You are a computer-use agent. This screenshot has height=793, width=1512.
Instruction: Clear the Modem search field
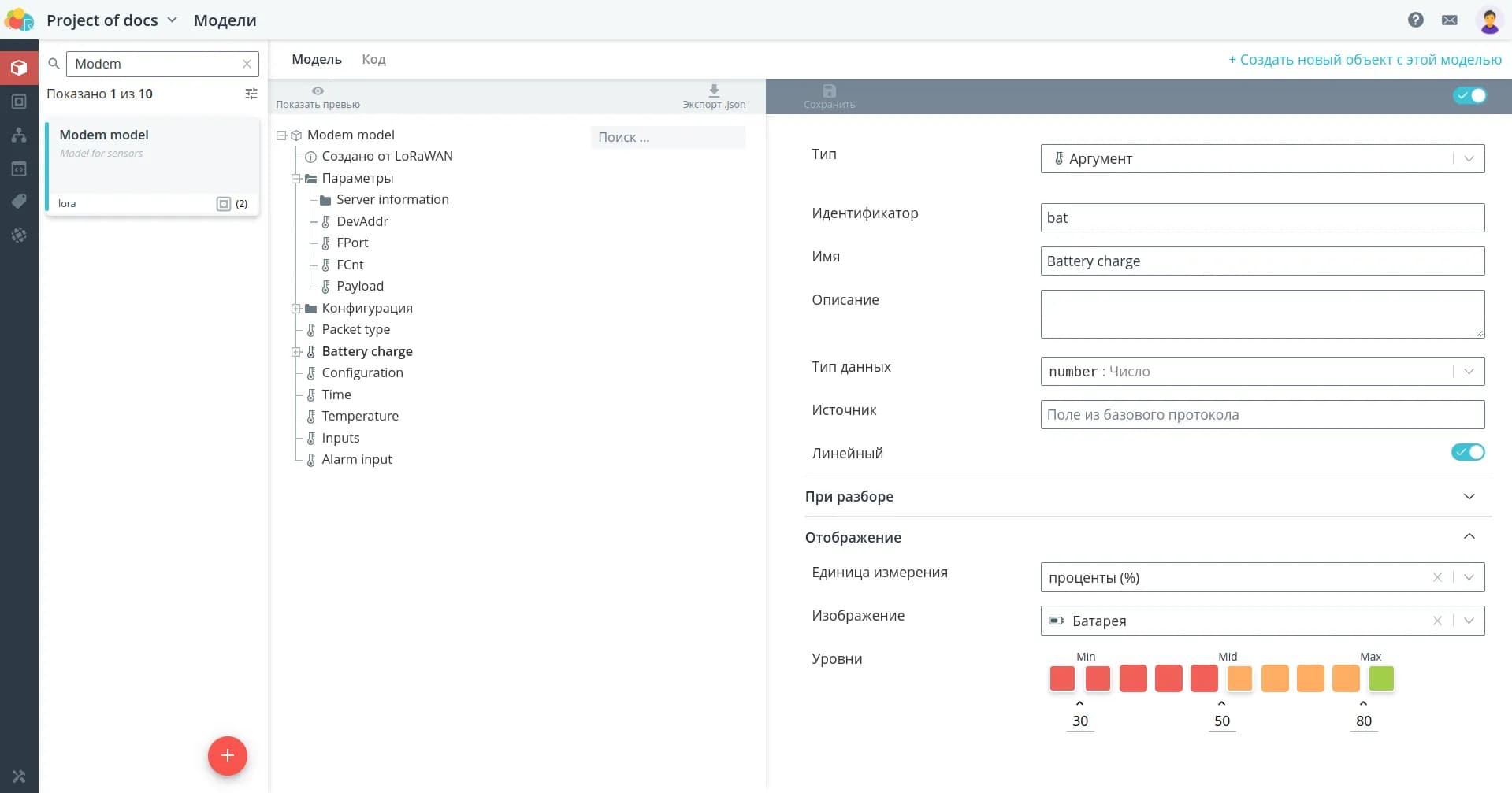247,64
